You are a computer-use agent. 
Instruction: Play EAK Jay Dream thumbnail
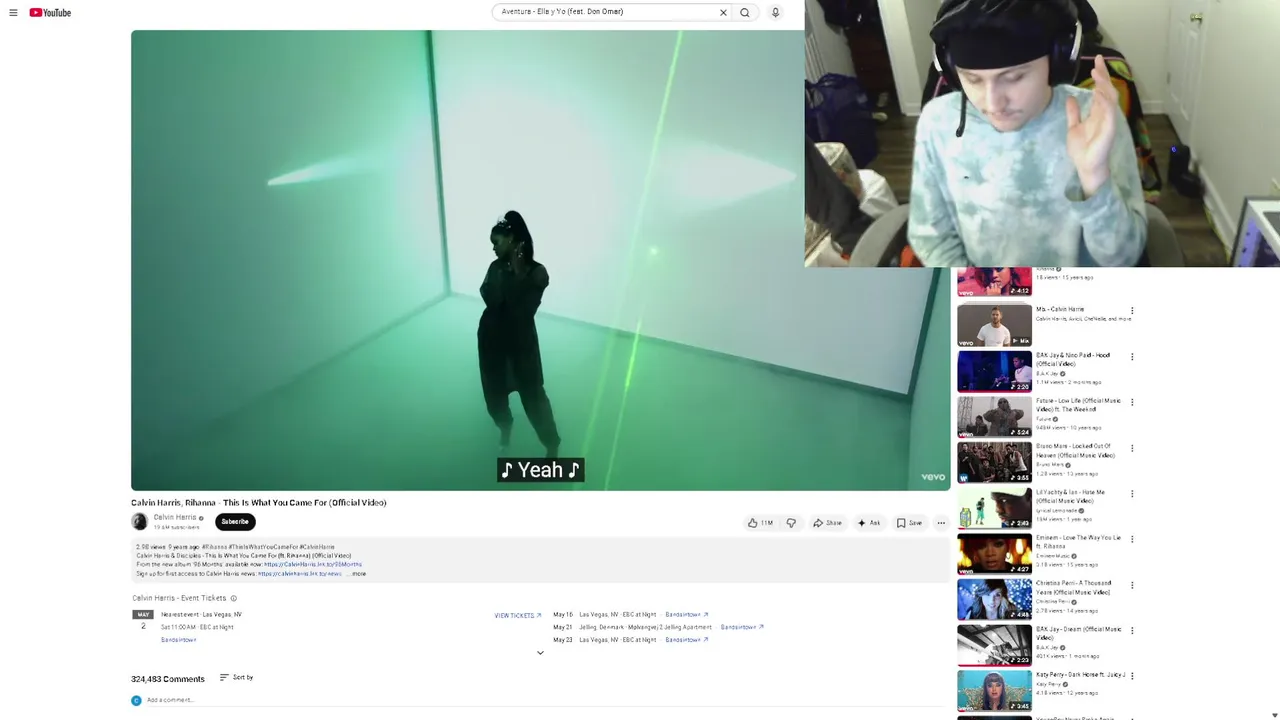994,646
